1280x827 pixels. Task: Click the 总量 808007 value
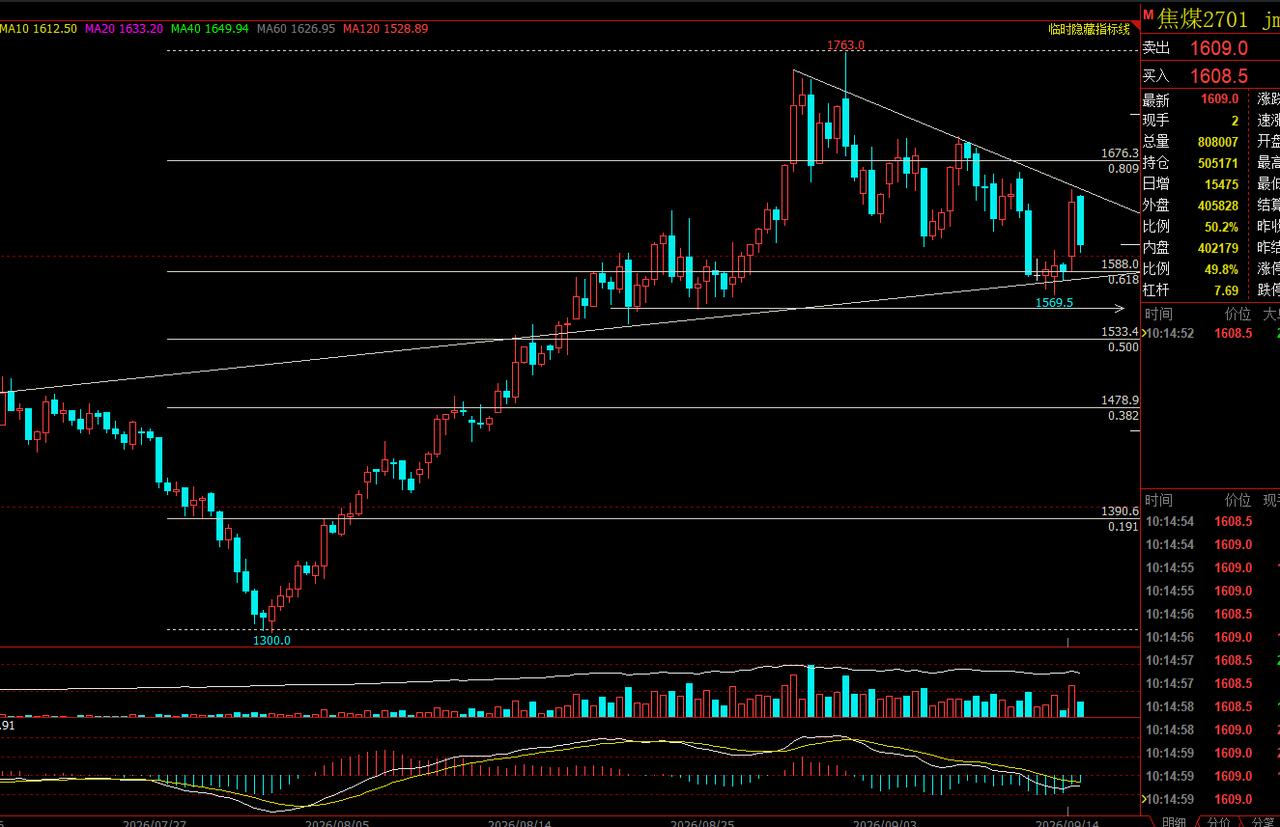tap(1218, 142)
